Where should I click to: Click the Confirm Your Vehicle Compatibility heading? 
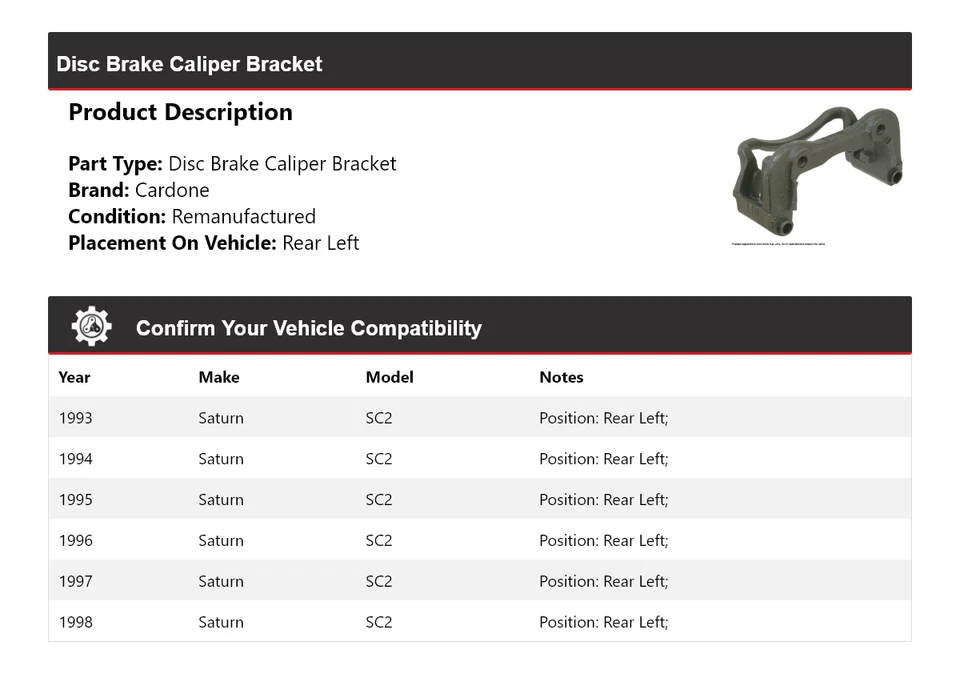pos(308,328)
